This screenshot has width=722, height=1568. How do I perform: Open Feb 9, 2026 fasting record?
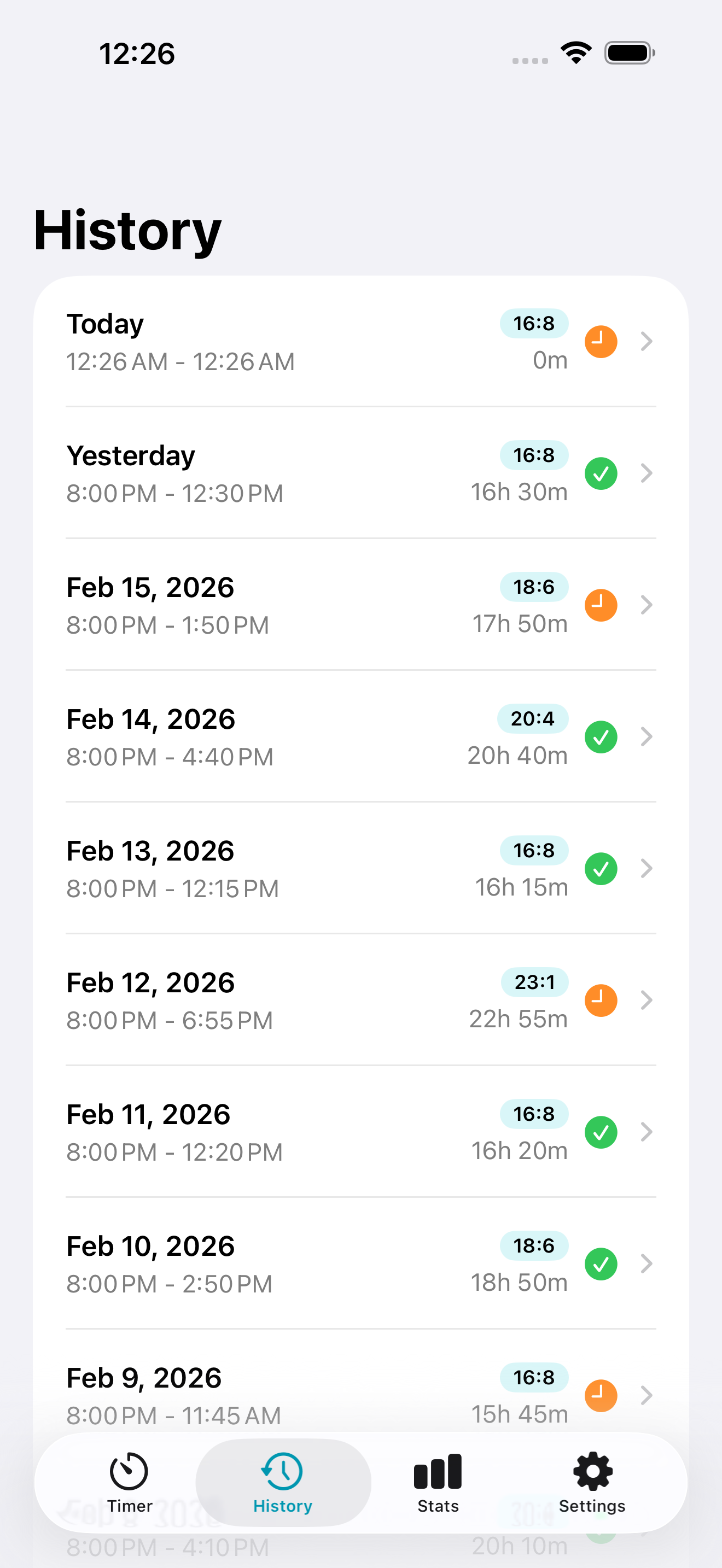361,1395
